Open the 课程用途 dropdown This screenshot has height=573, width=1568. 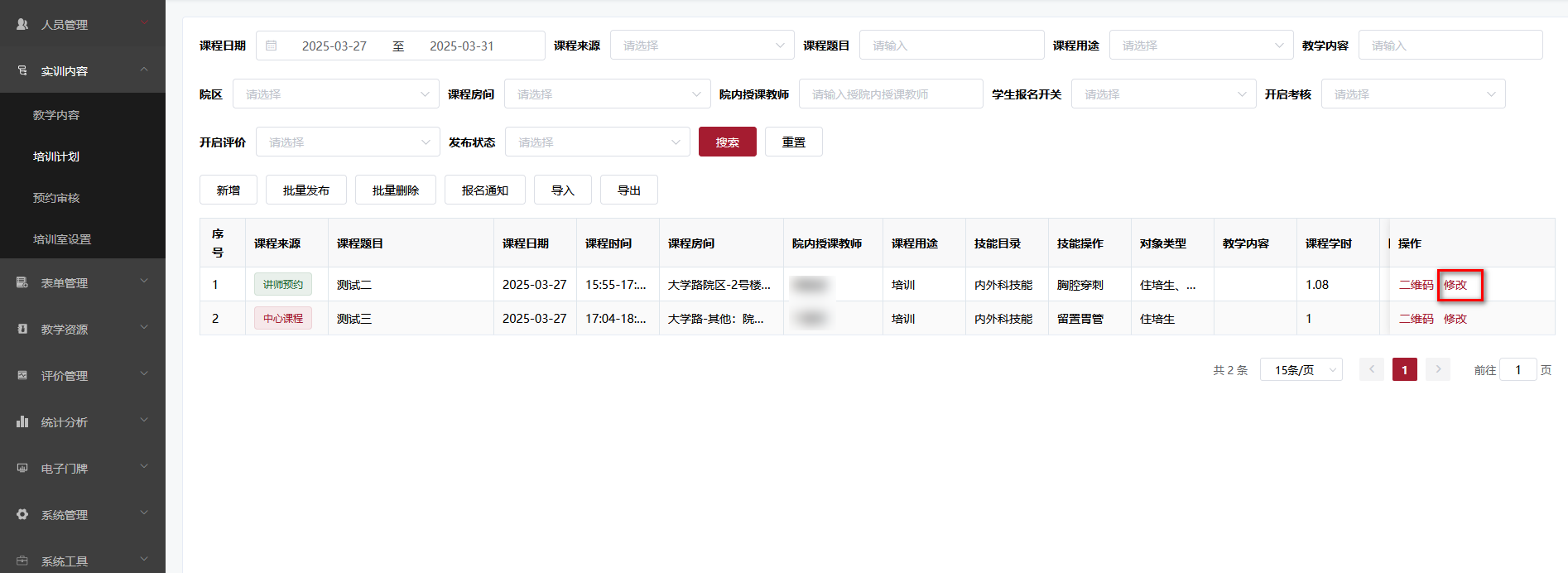tap(1201, 46)
